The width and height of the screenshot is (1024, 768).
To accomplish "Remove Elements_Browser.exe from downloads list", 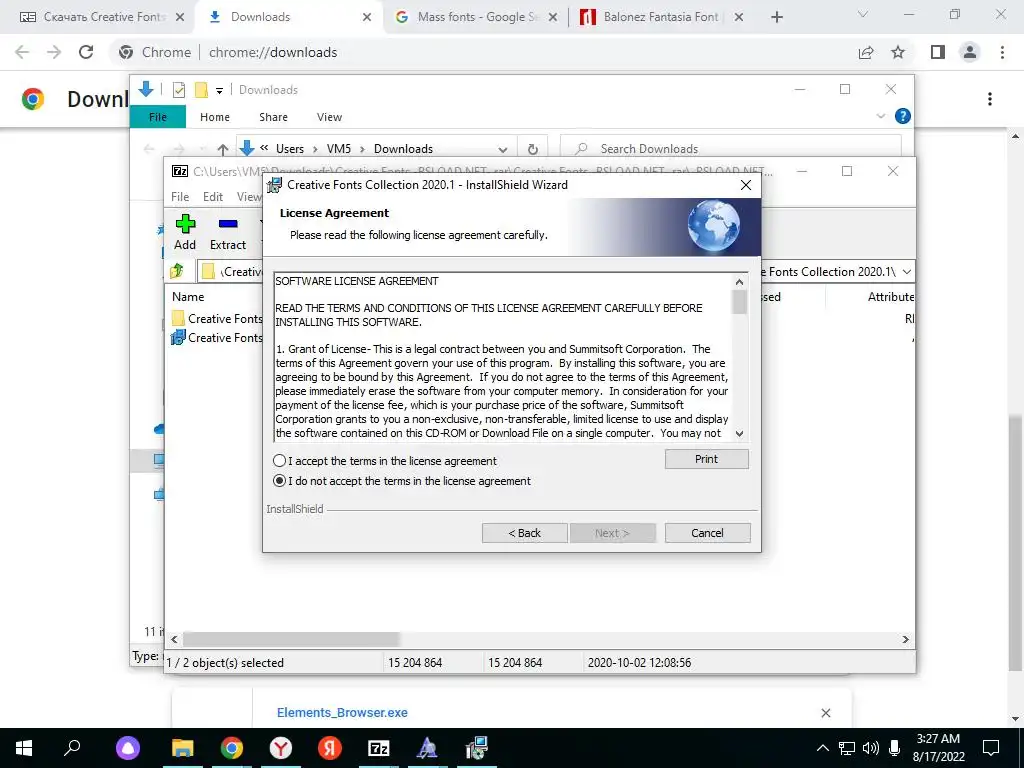I will pos(825,712).
